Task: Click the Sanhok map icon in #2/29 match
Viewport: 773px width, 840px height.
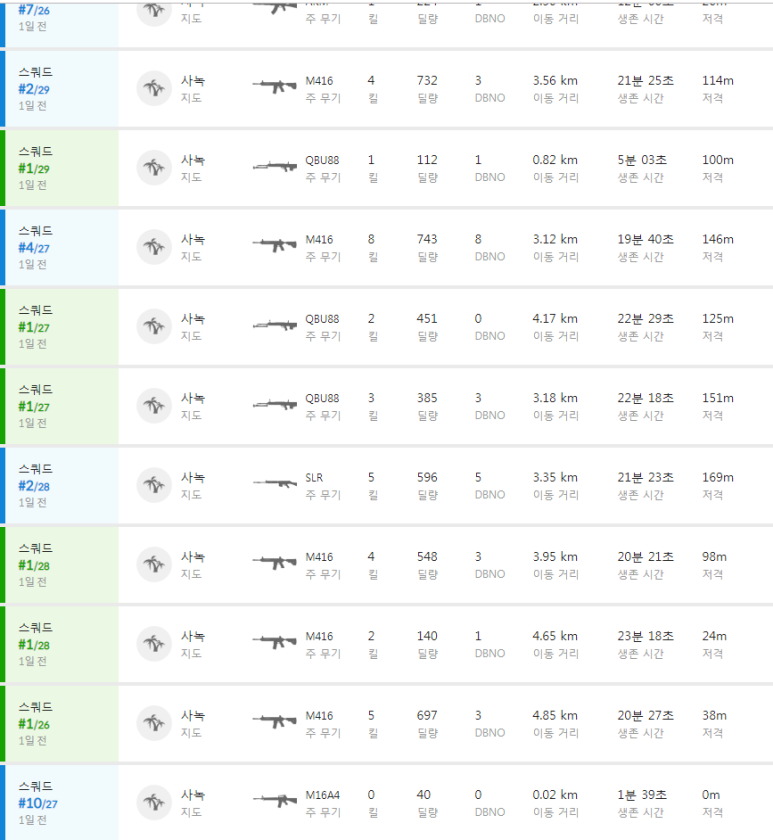Action: (154, 89)
